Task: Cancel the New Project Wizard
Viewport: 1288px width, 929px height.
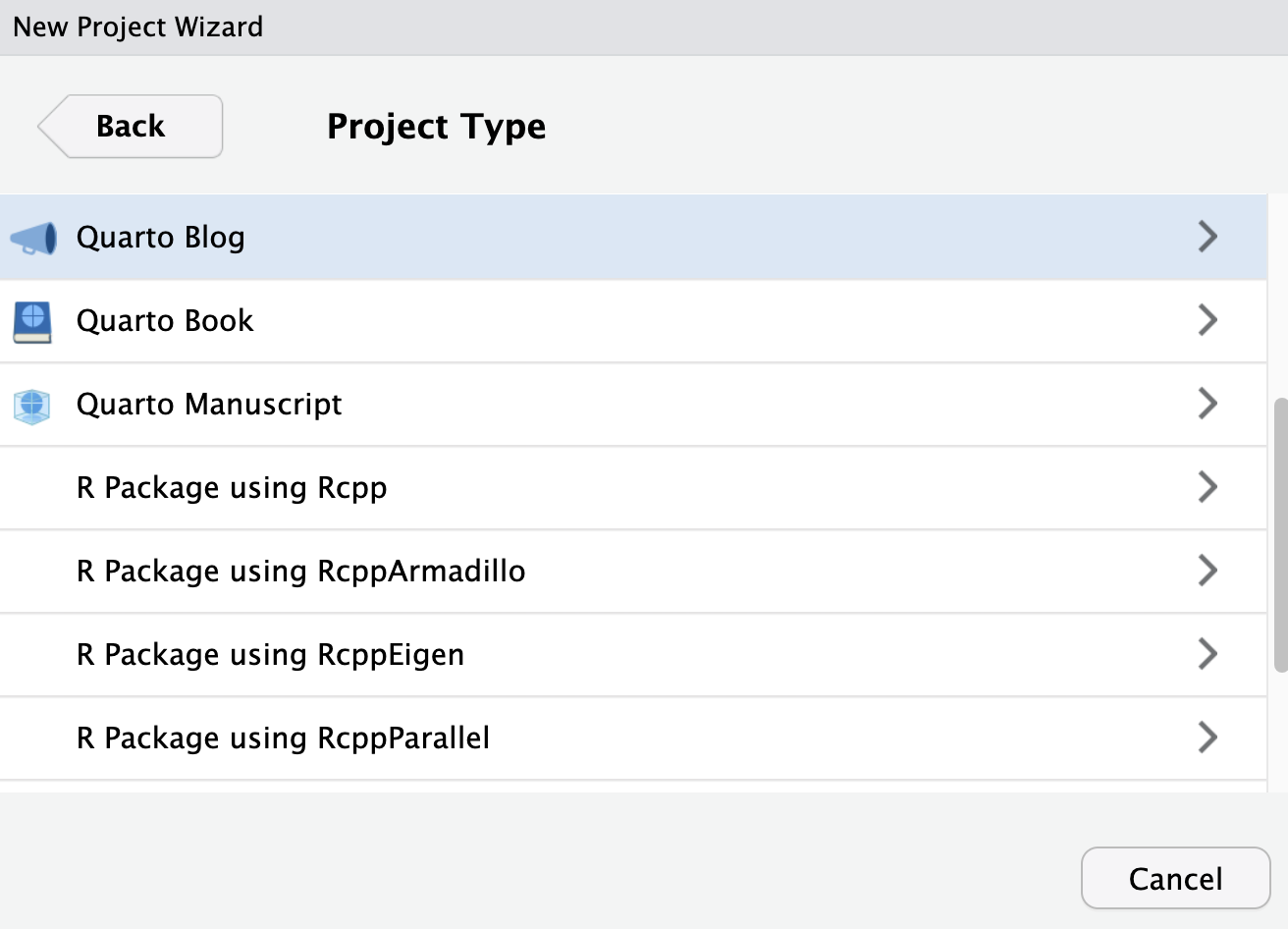Action: (x=1175, y=878)
